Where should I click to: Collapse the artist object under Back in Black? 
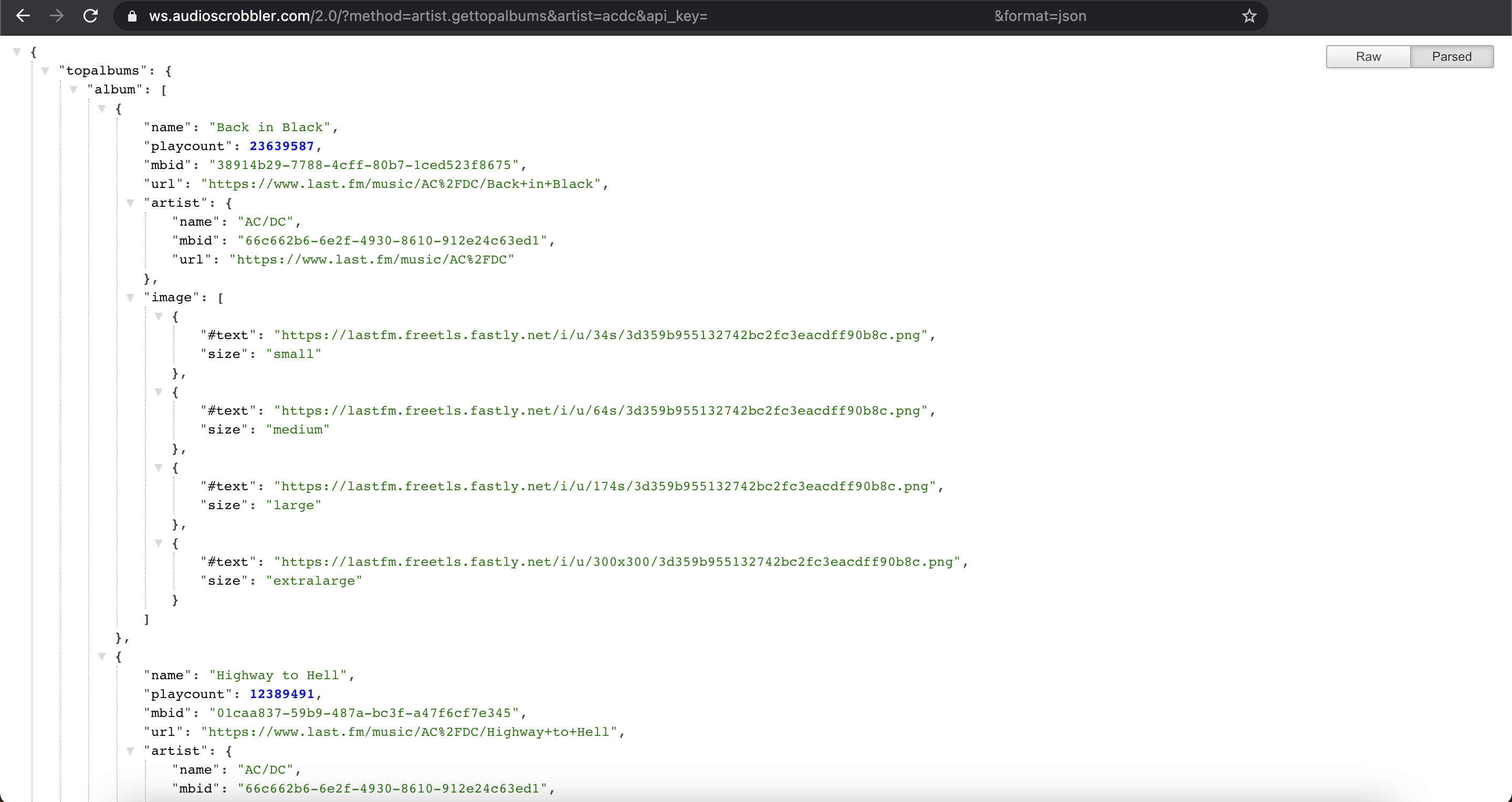[130, 204]
